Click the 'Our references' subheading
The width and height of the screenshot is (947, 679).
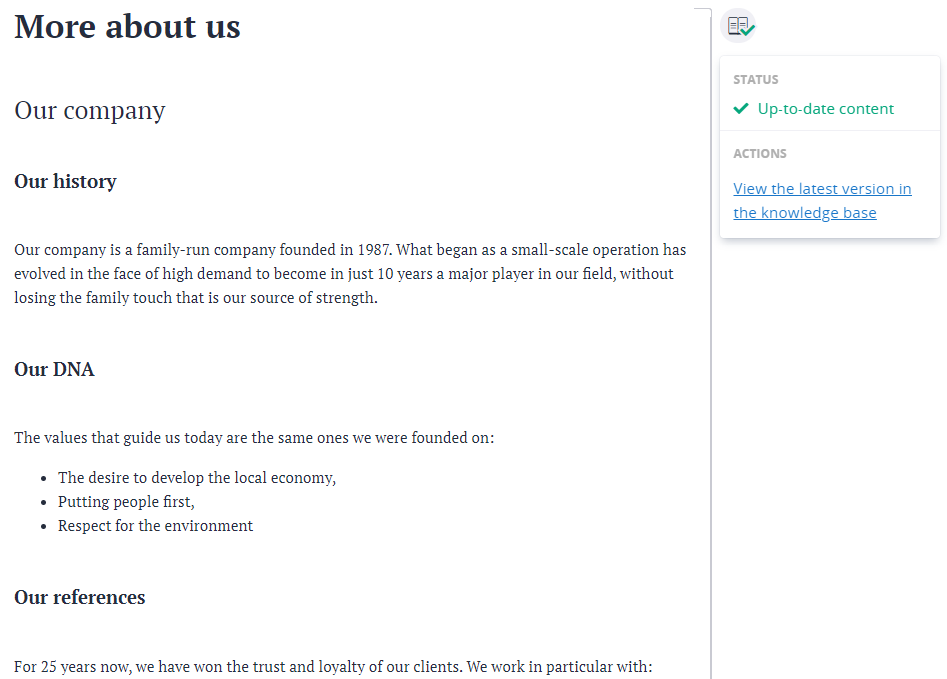[x=80, y=597]
